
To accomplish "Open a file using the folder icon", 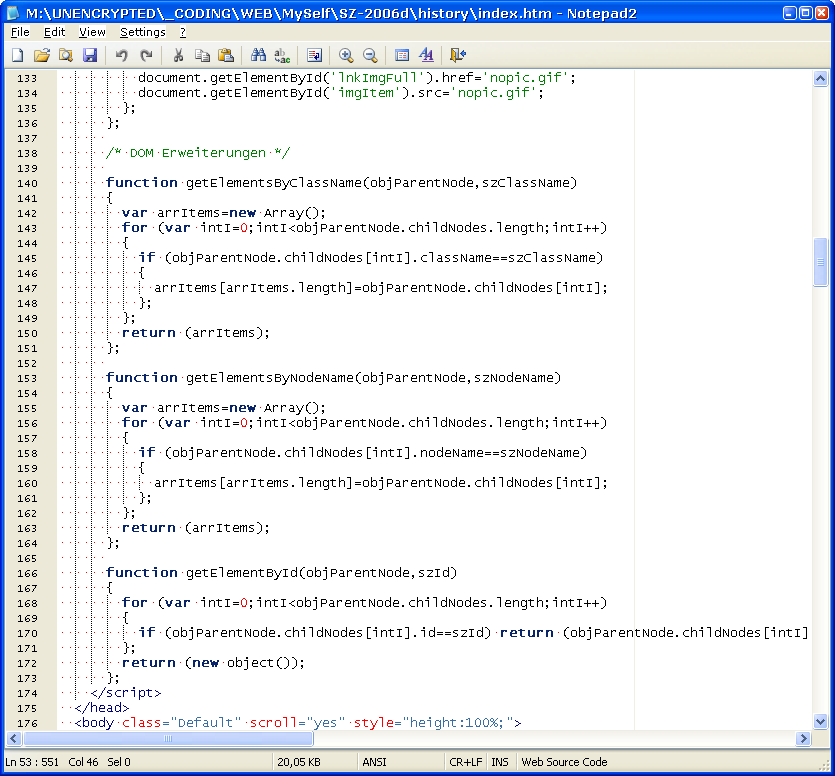I will 42,55.
